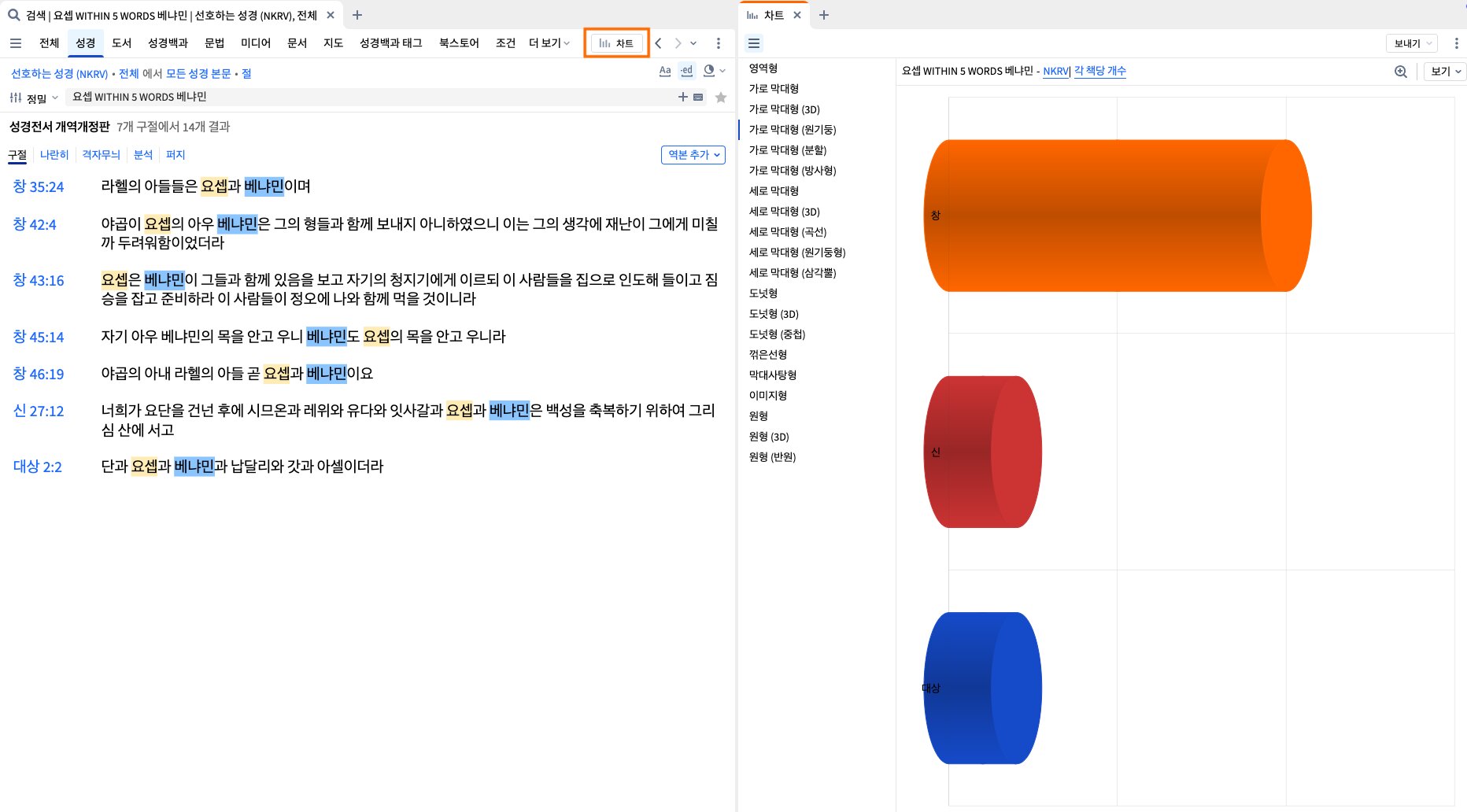Screen dimensions: 1467x812
Task: Select 도넛형 (중첩) chart type
Action: [777, 334]
